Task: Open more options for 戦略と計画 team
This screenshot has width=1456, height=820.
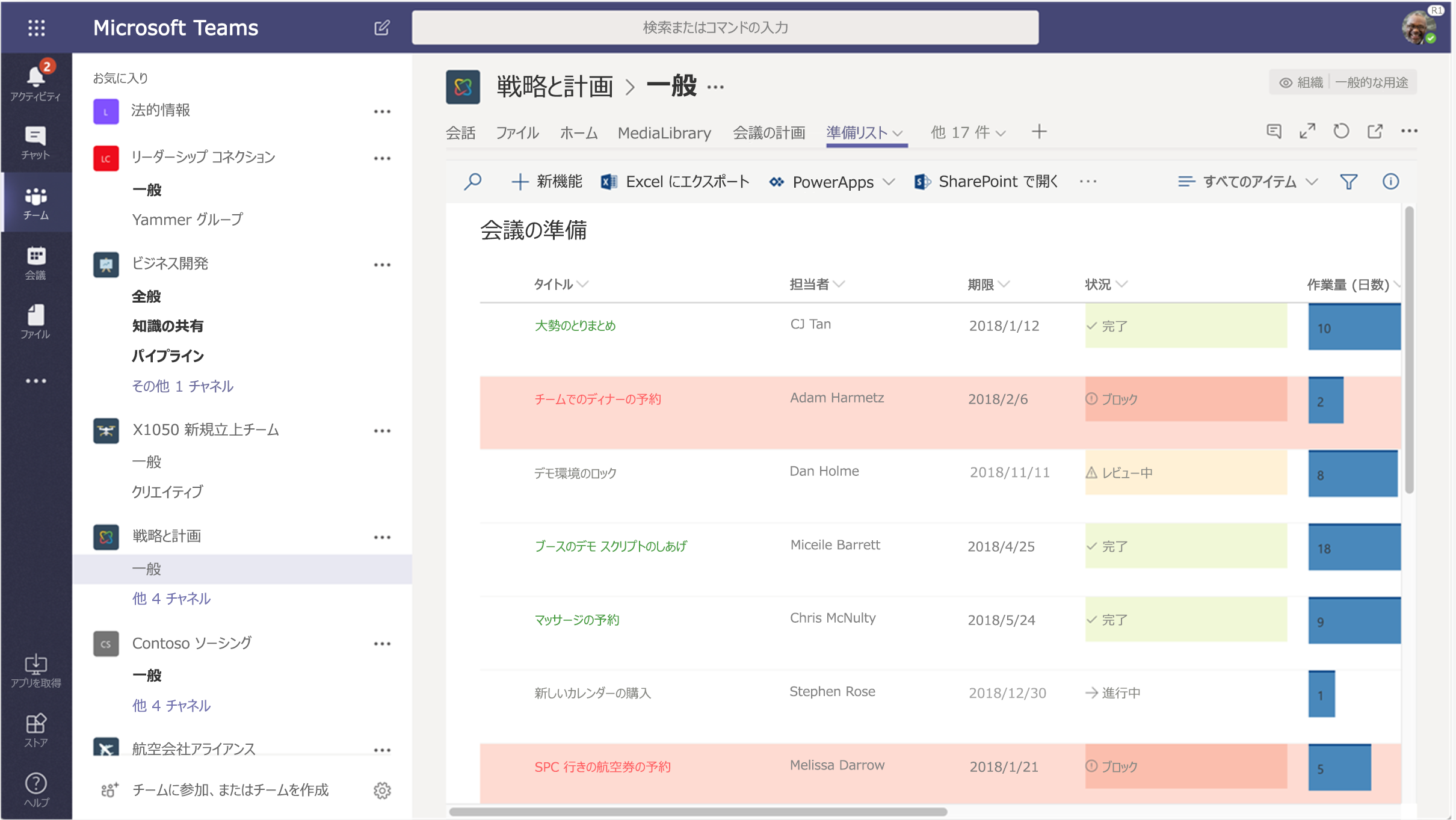Action: point(382,537)
